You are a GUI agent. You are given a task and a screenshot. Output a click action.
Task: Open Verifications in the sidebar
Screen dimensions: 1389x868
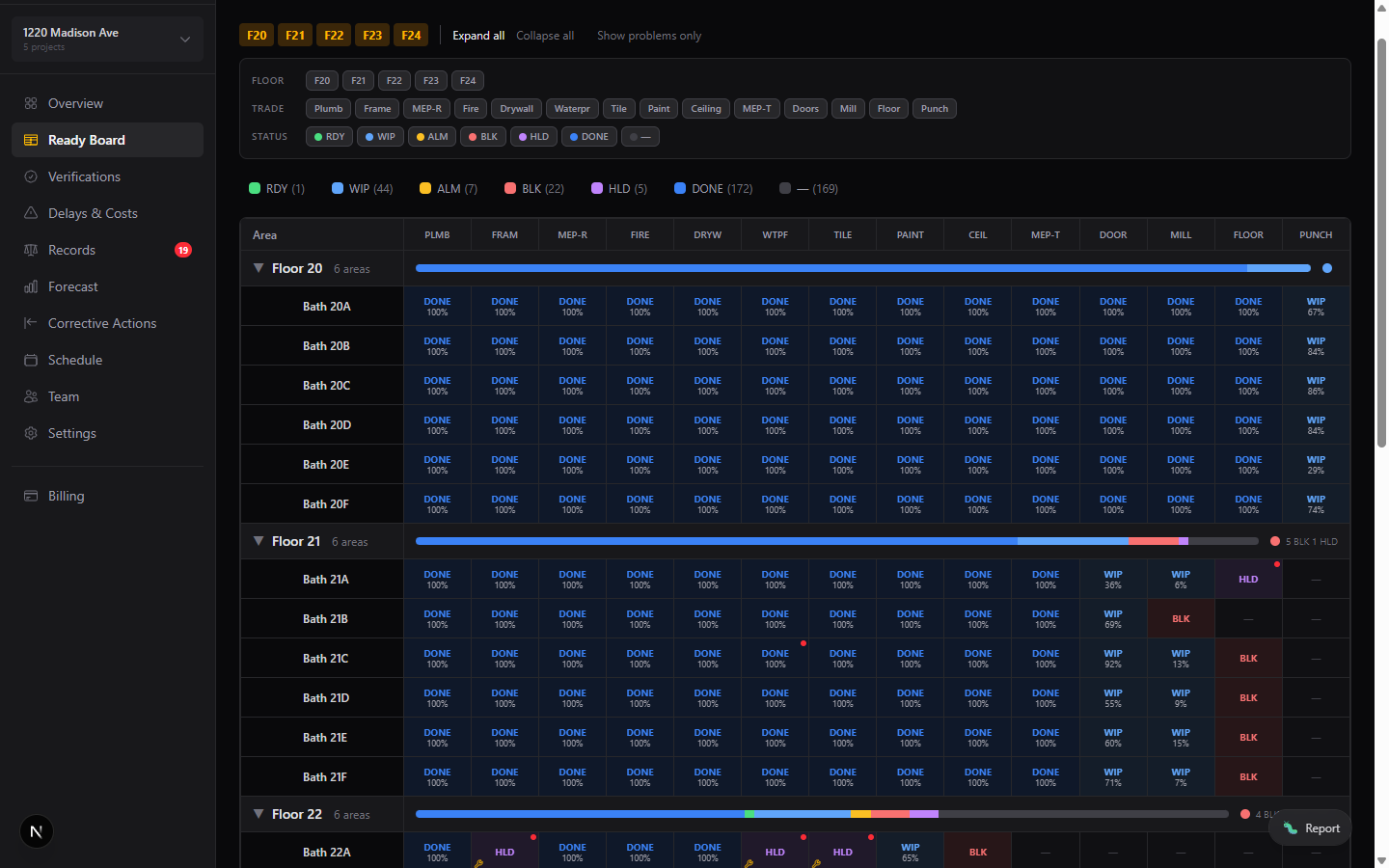tap(107, 176)
